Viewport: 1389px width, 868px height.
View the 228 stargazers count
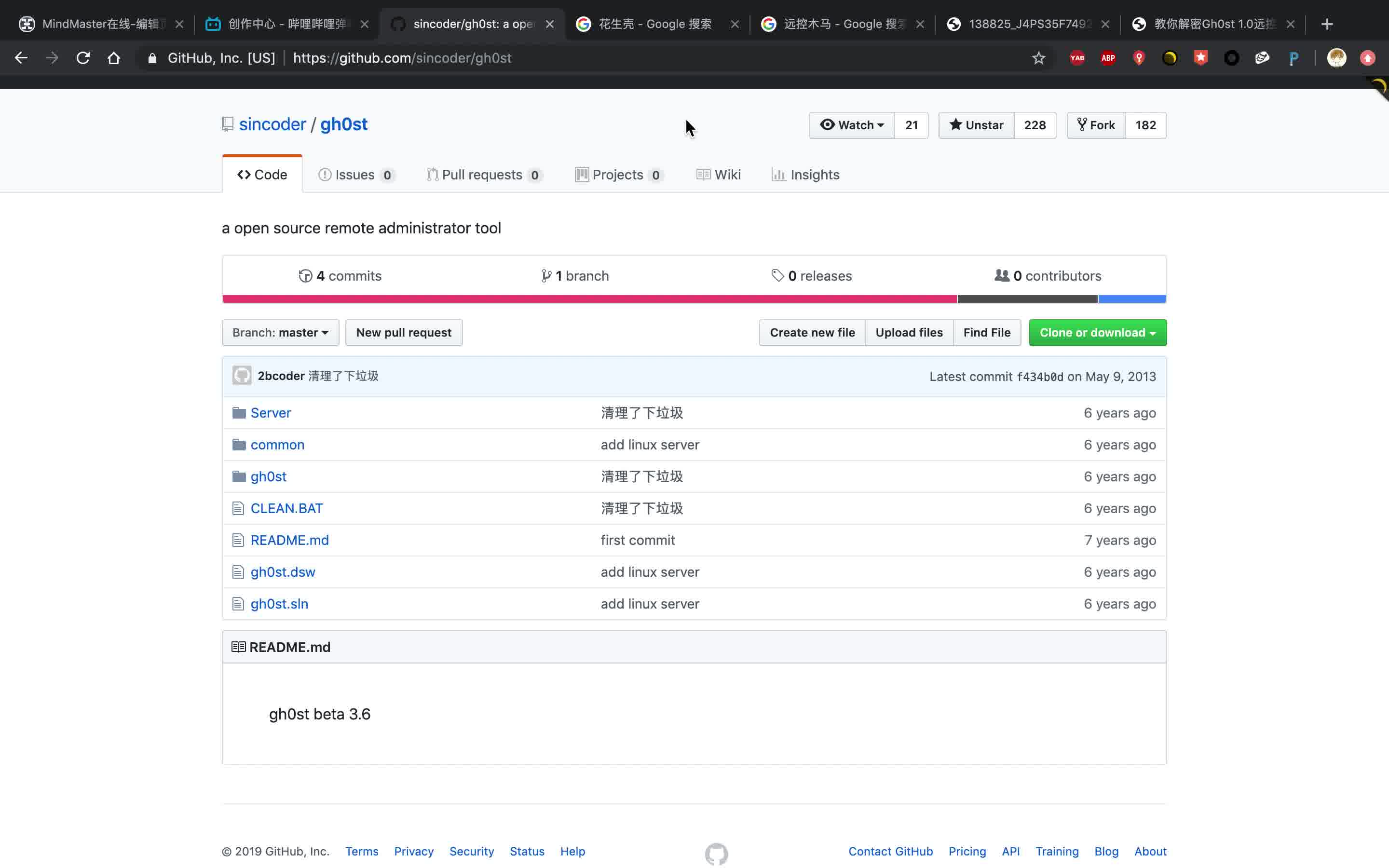pos(1035,125)
